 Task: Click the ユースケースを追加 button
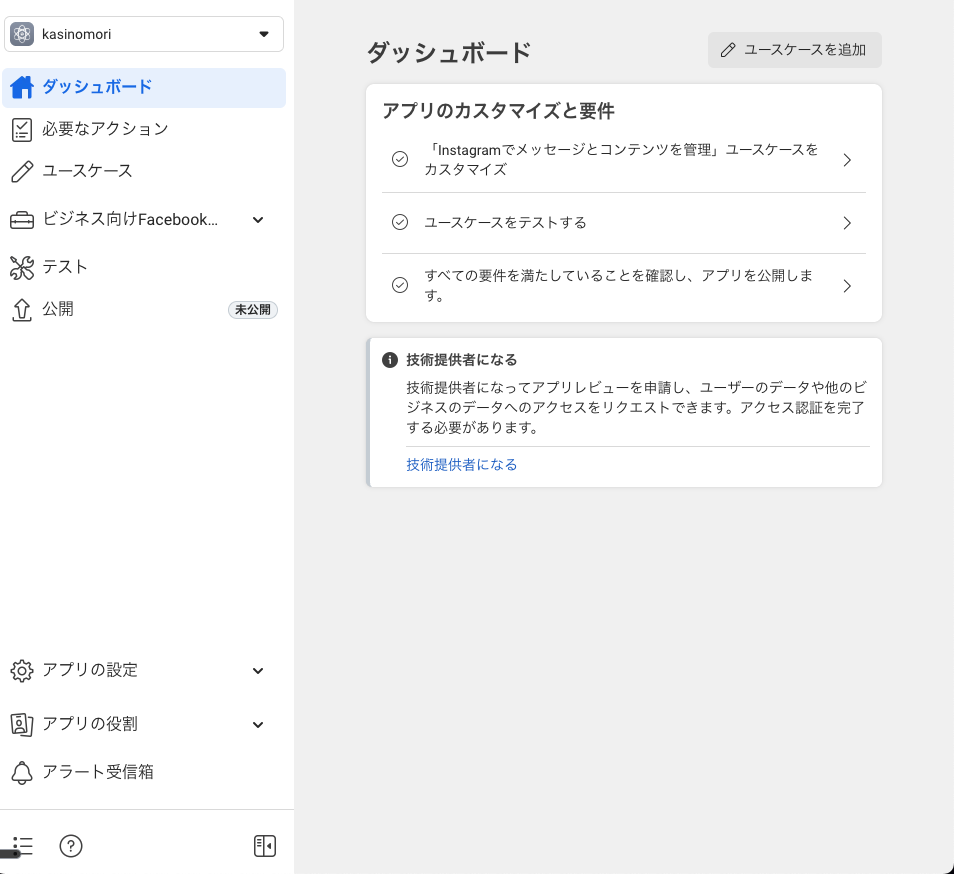click(x=794, y=50)
